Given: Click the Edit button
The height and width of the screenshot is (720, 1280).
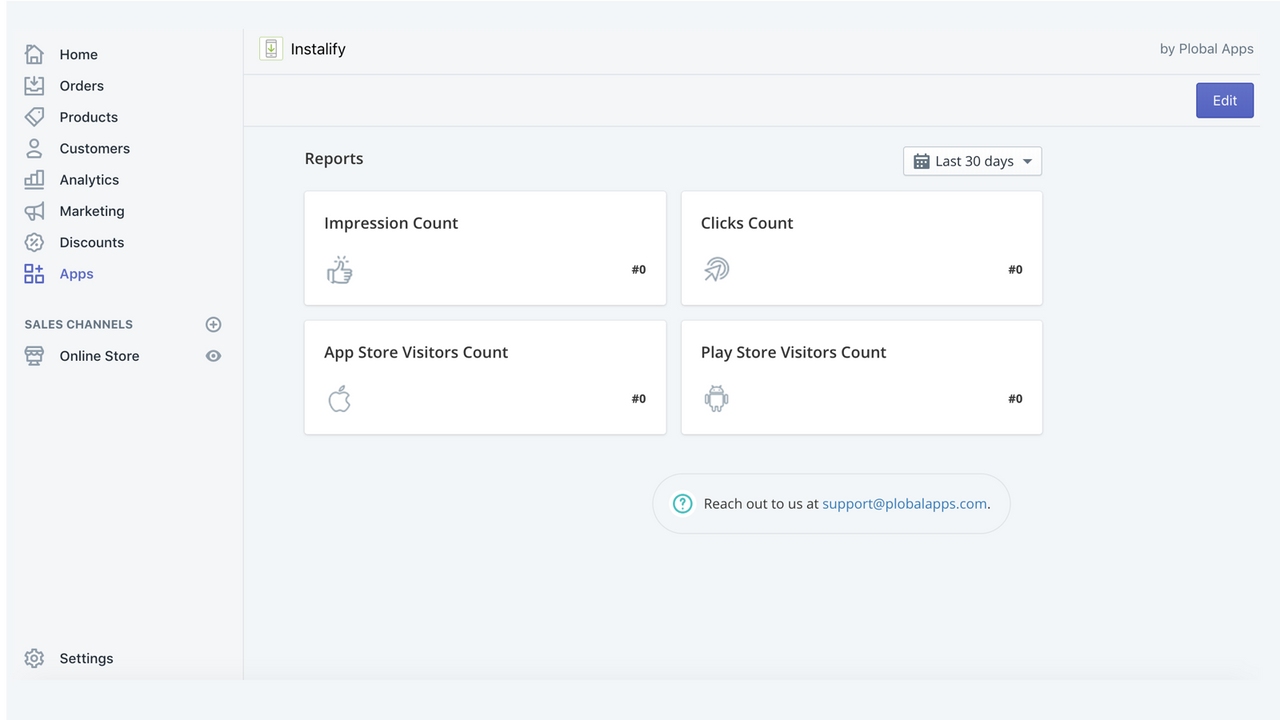Looking at the screenshot, I should 1224,100.
